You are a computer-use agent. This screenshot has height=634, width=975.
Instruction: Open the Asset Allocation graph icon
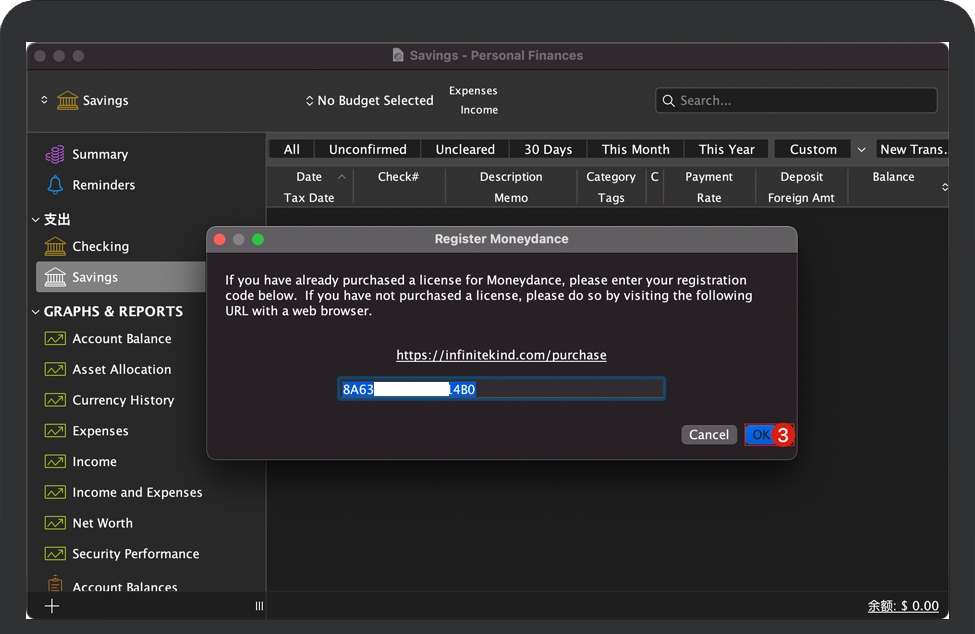[x=55, y=370]
